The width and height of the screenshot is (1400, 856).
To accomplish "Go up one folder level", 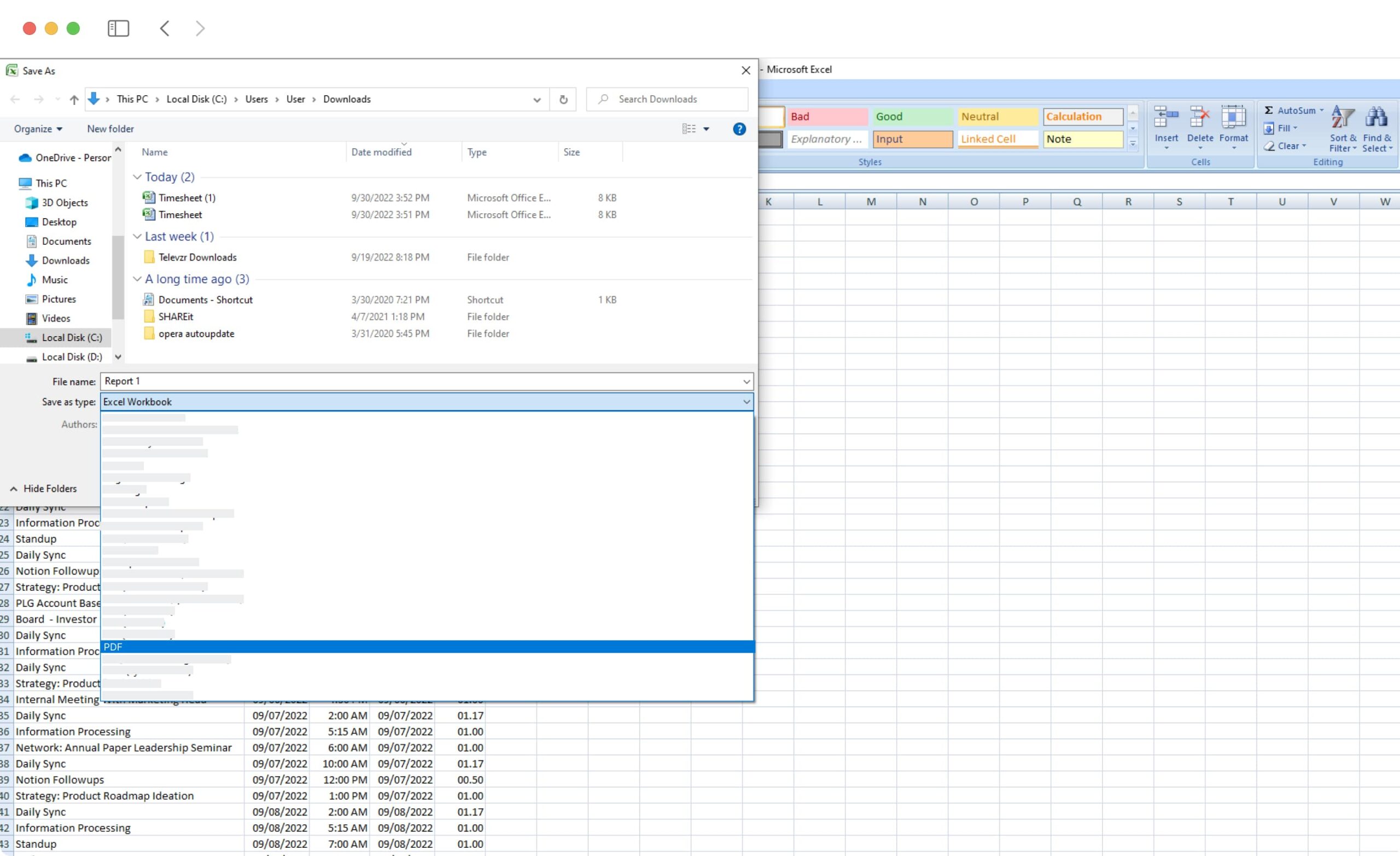I will 74,99.
